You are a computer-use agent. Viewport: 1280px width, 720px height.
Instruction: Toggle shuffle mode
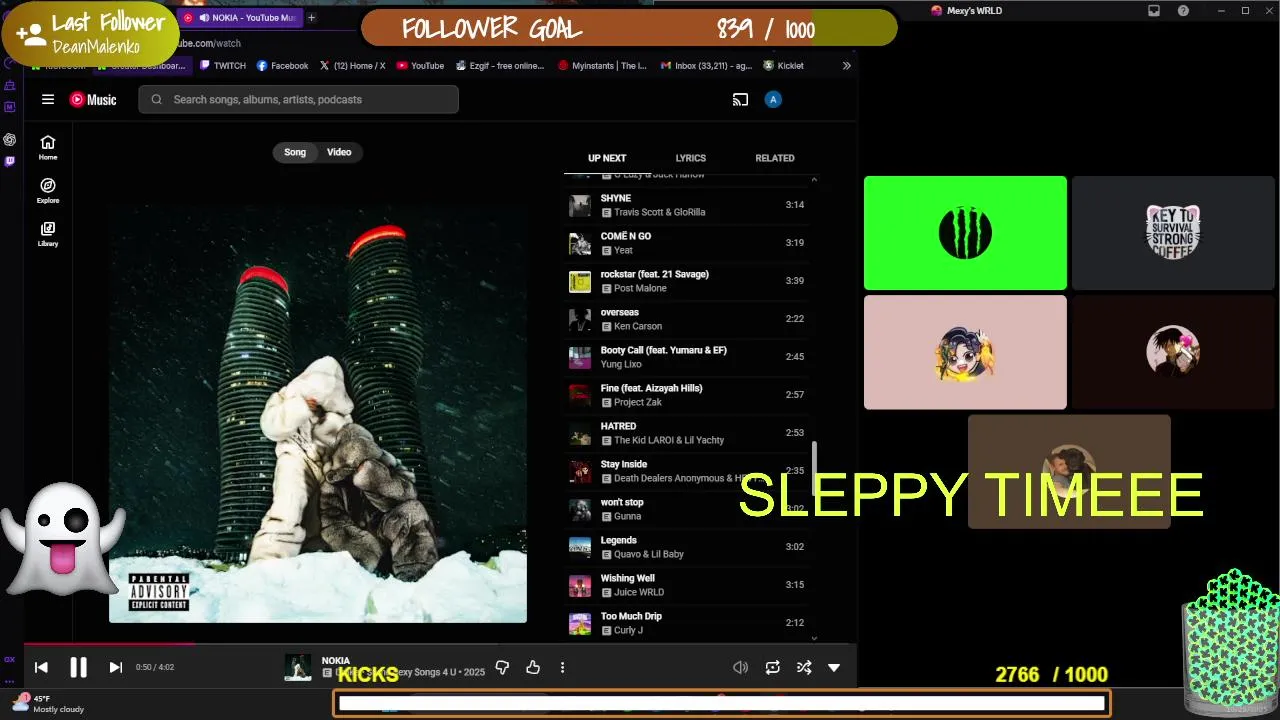tap(803, 667)
